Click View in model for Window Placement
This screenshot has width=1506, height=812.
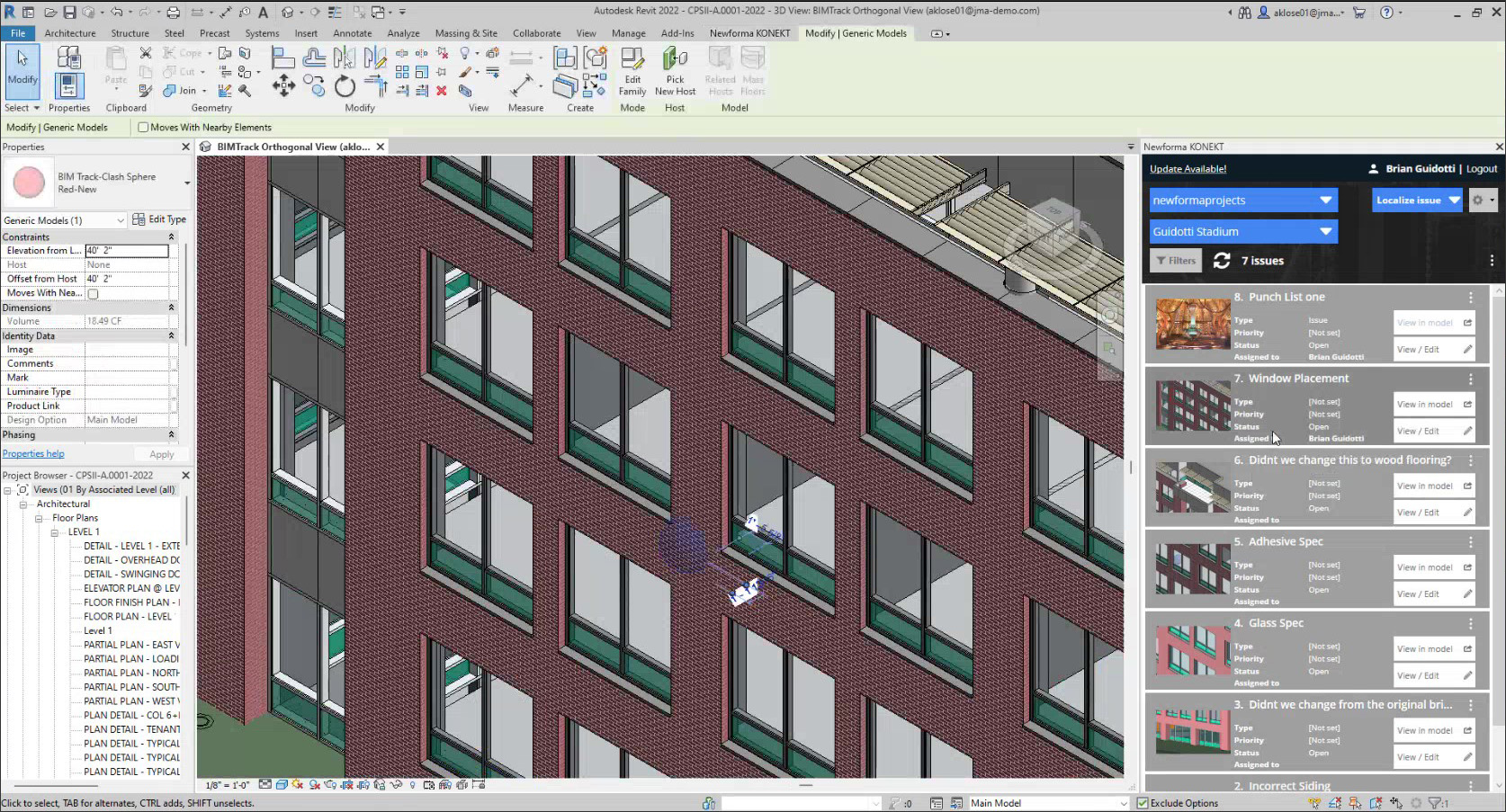coord(1434,405)
